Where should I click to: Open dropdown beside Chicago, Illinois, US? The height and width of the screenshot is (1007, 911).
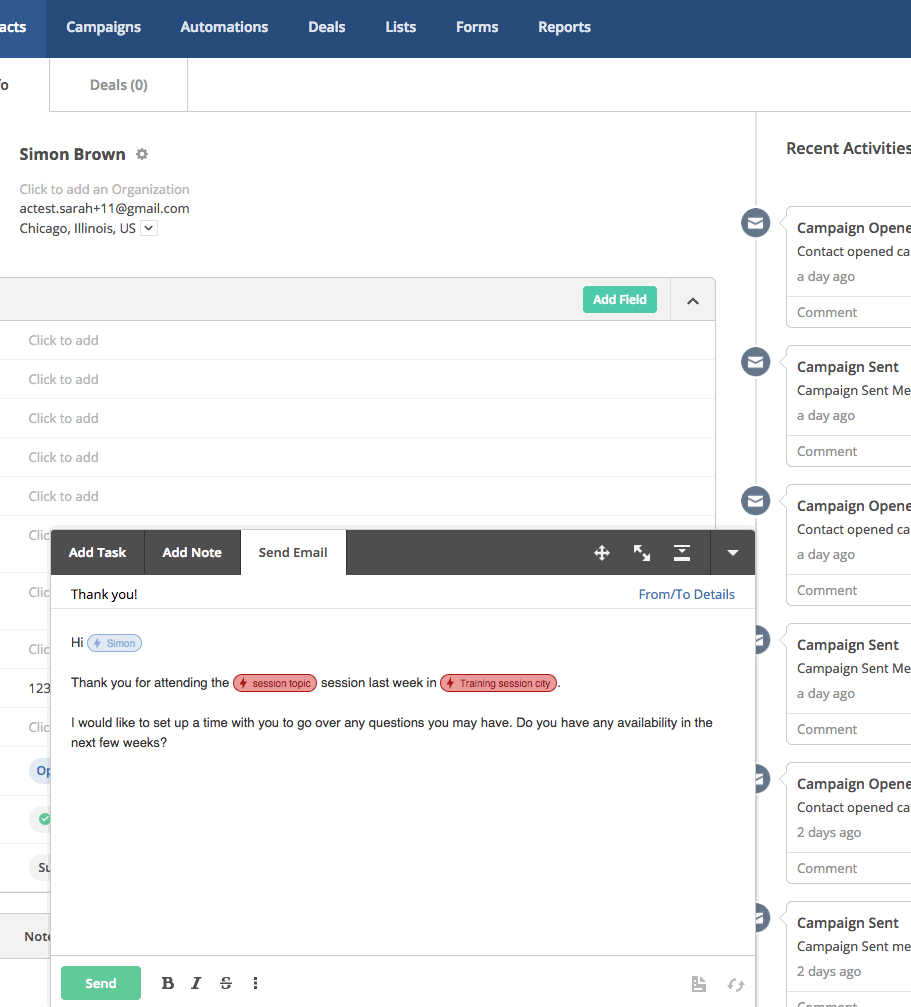[x=149, y=228]
